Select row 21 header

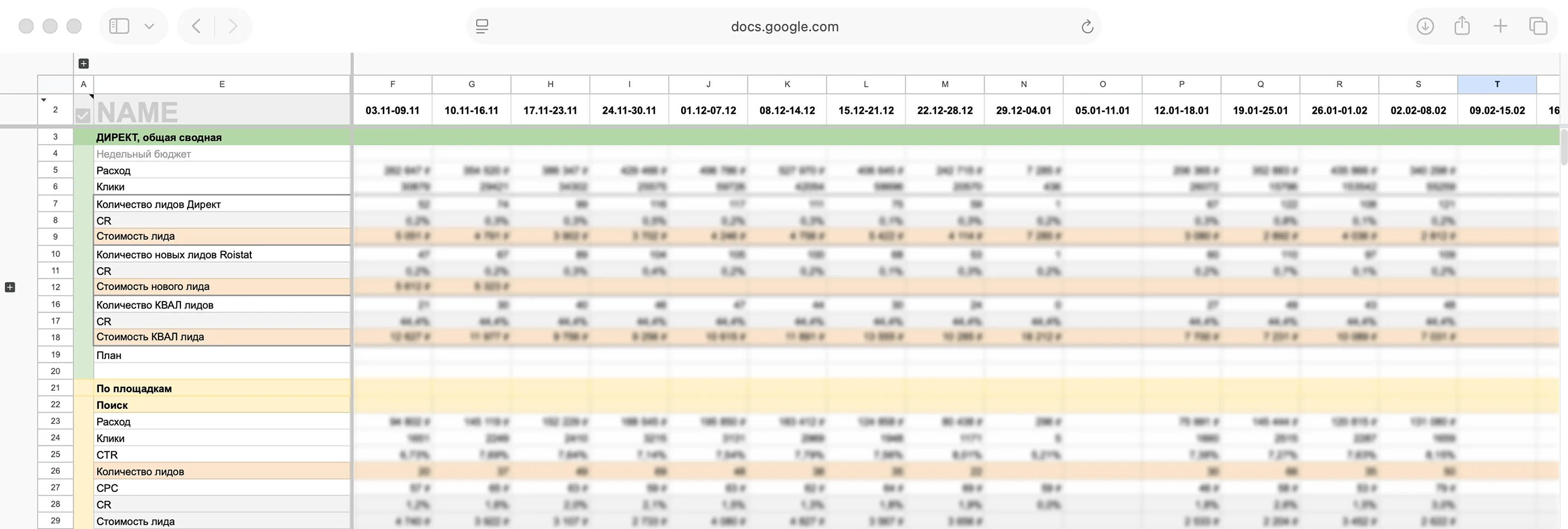(x=55, y=388)
